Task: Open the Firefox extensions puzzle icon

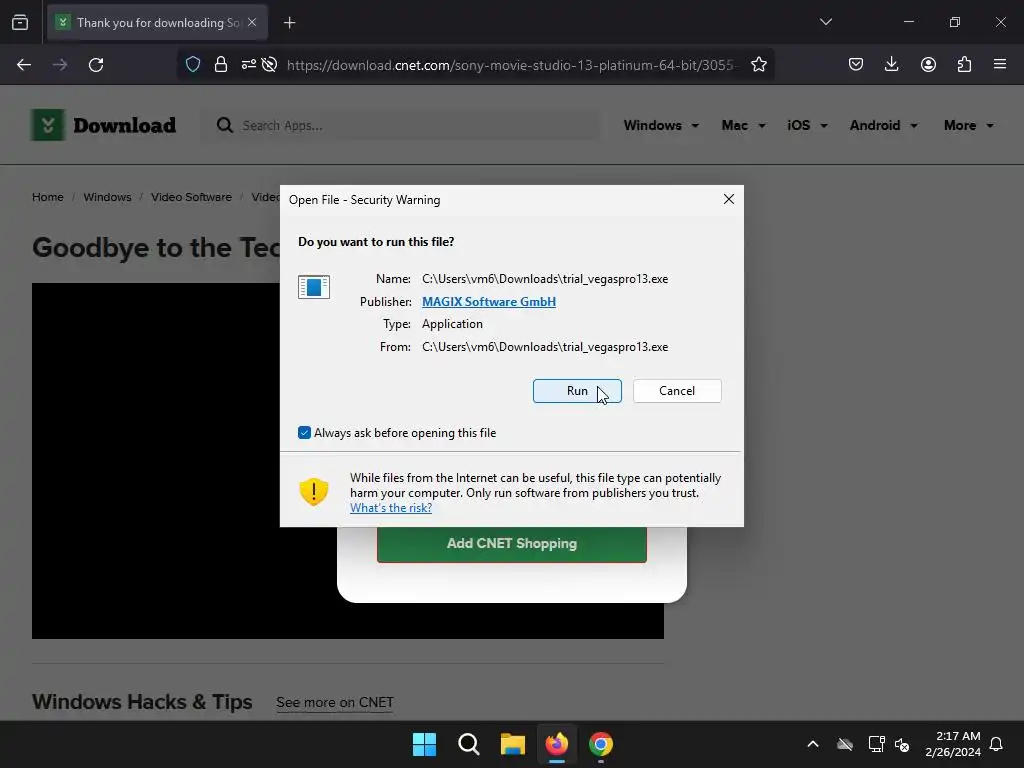Action: pyautogui.click(x=964, y=65)
